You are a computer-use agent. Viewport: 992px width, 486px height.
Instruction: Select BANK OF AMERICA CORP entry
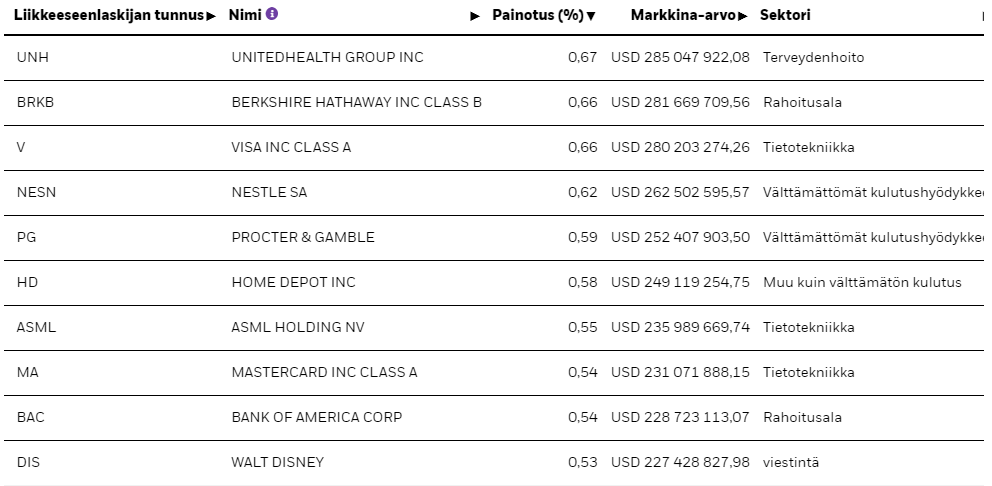coord(317,416)
